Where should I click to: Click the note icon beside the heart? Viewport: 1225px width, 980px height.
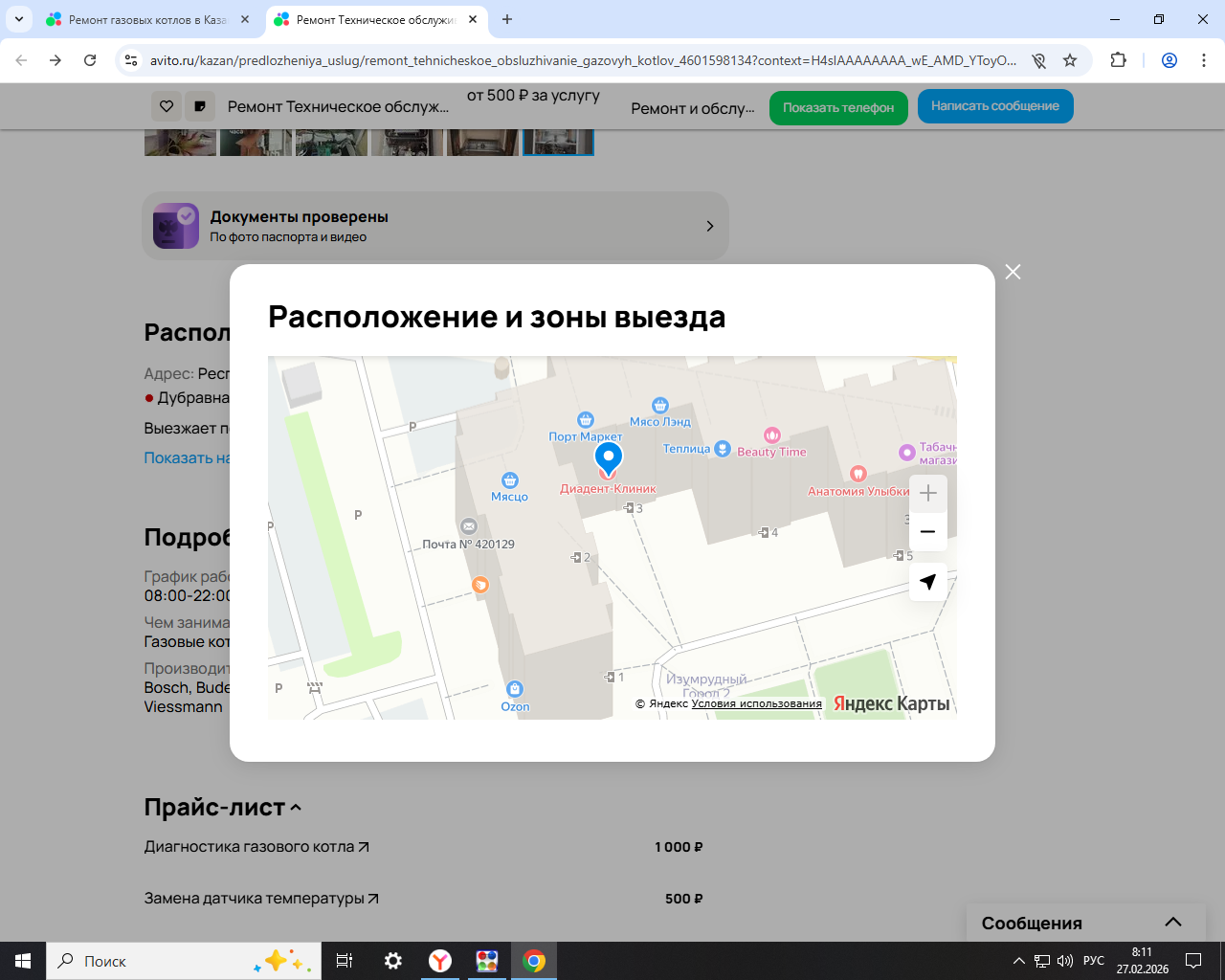tap(200, 106)
